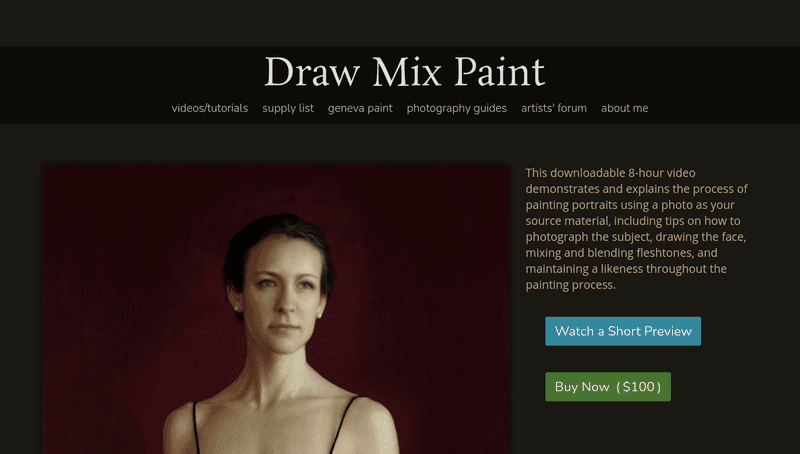Click the word "fleshtones" in the description

pos(662,253)
